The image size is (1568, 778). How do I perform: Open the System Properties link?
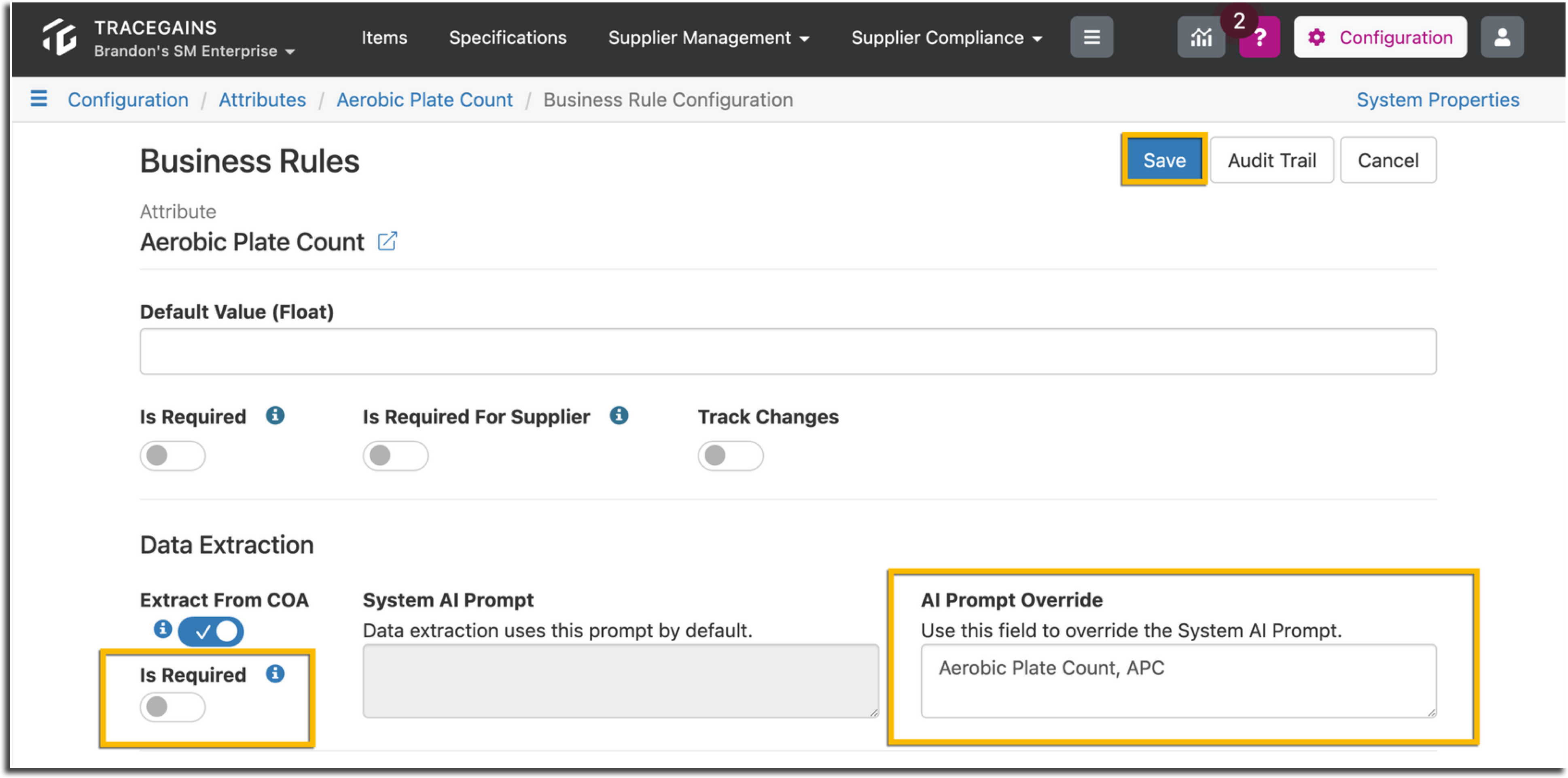tap(1437, 99)
